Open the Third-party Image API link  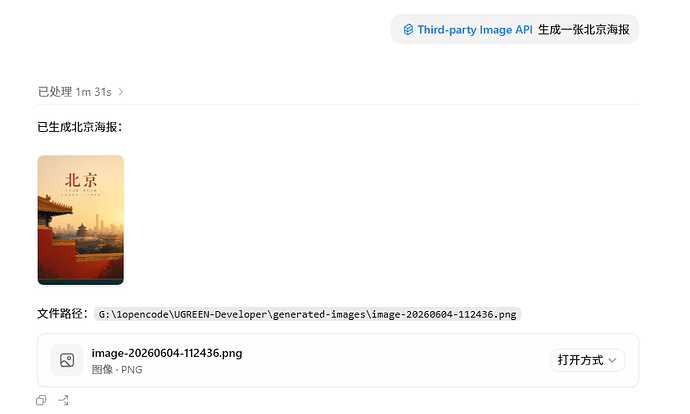475,29
